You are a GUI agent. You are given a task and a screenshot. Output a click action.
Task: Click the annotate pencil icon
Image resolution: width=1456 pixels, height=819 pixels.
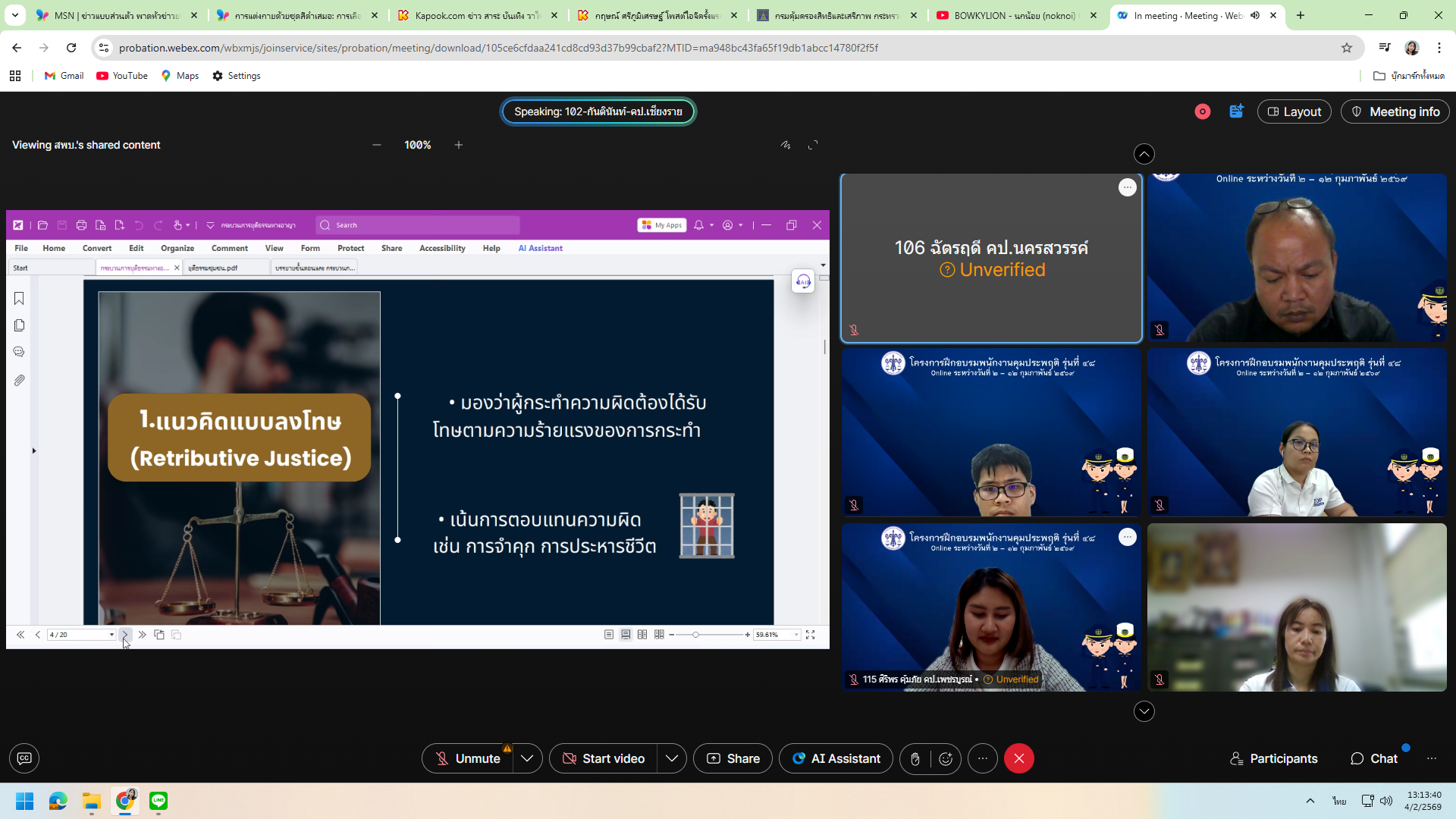[786, 145]
